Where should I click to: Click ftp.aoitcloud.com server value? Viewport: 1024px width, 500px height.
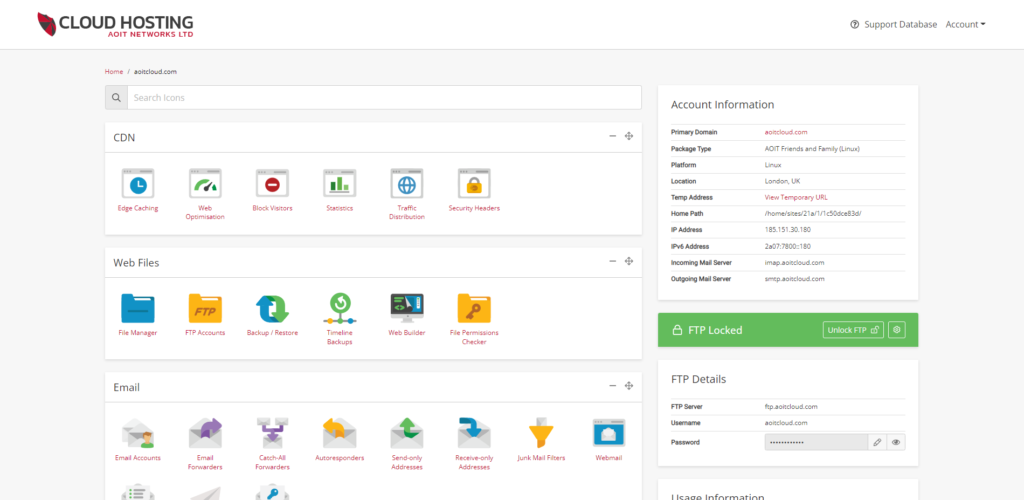click(791, 407)
